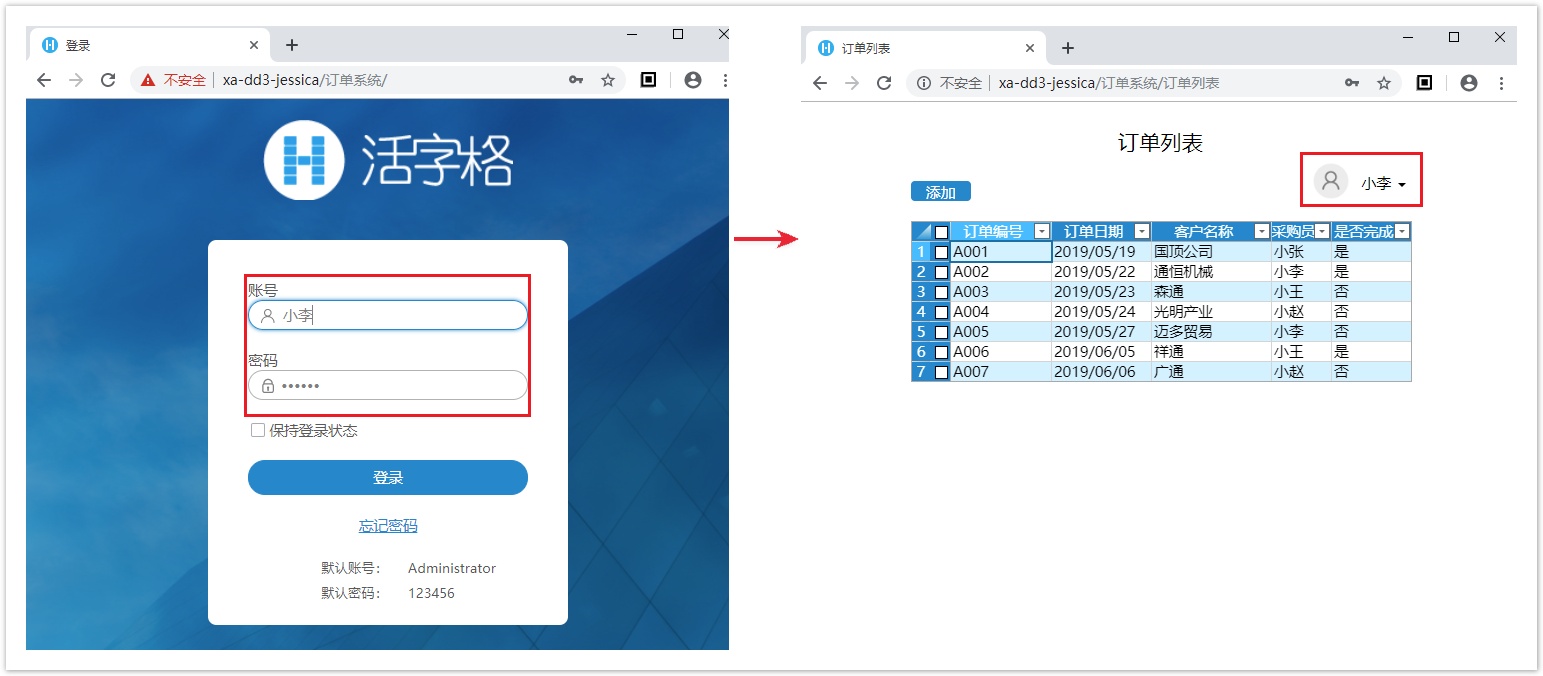Select row header number 4

tap(922, 312)
